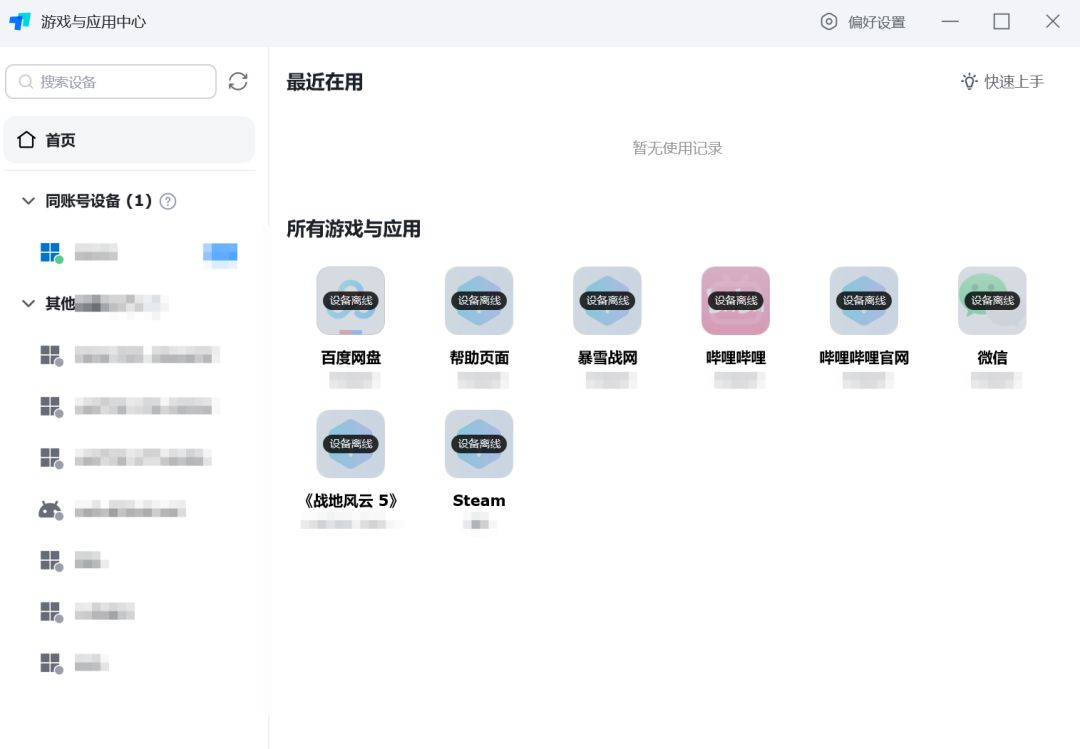Viewport: 1080px width, 749px height.
Task: Maximize the 游戏与应用中心 window
Action: tap(1001, 22)
